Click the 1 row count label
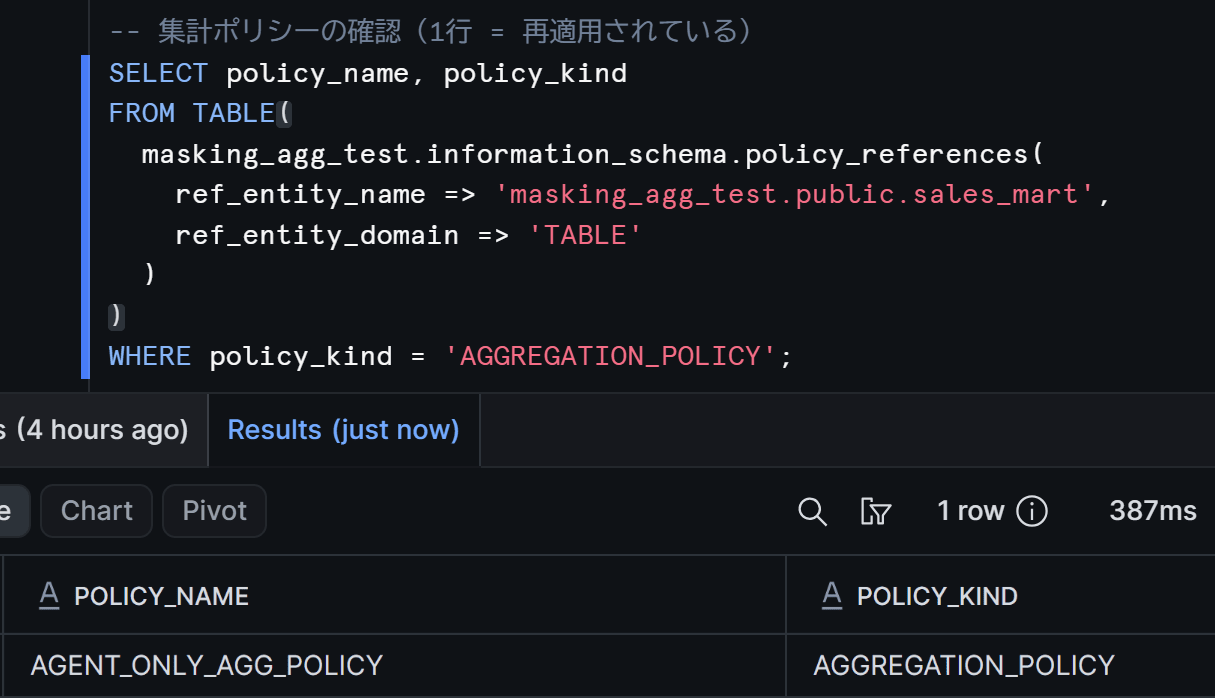 tap(970, 512)
